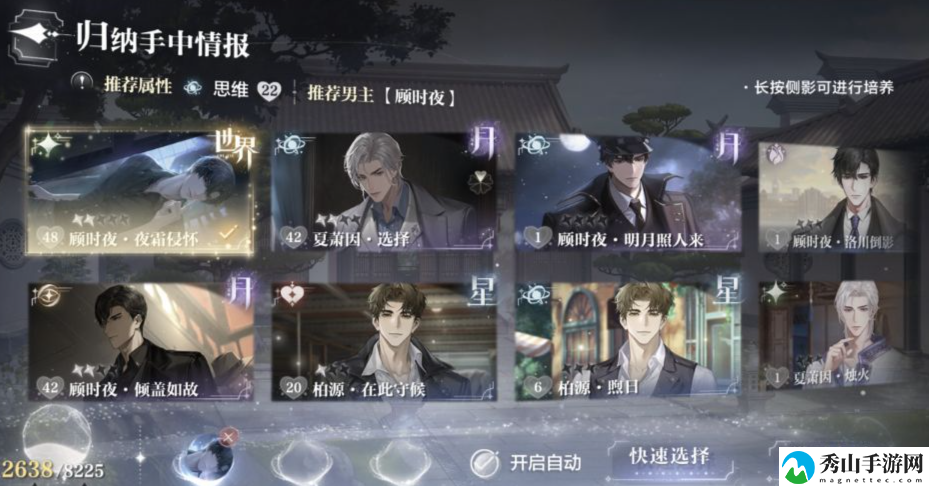Pick the 夏萧因·烛火 card
This screenshot has width=929, height=486.
coord(832,335)
